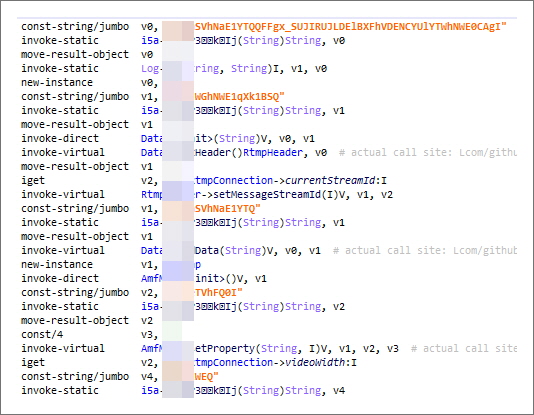The width and height of the screenshot is (534, 415).
Task: Click const-string/jumbo on the v4 line
Action: coord(75,377)
